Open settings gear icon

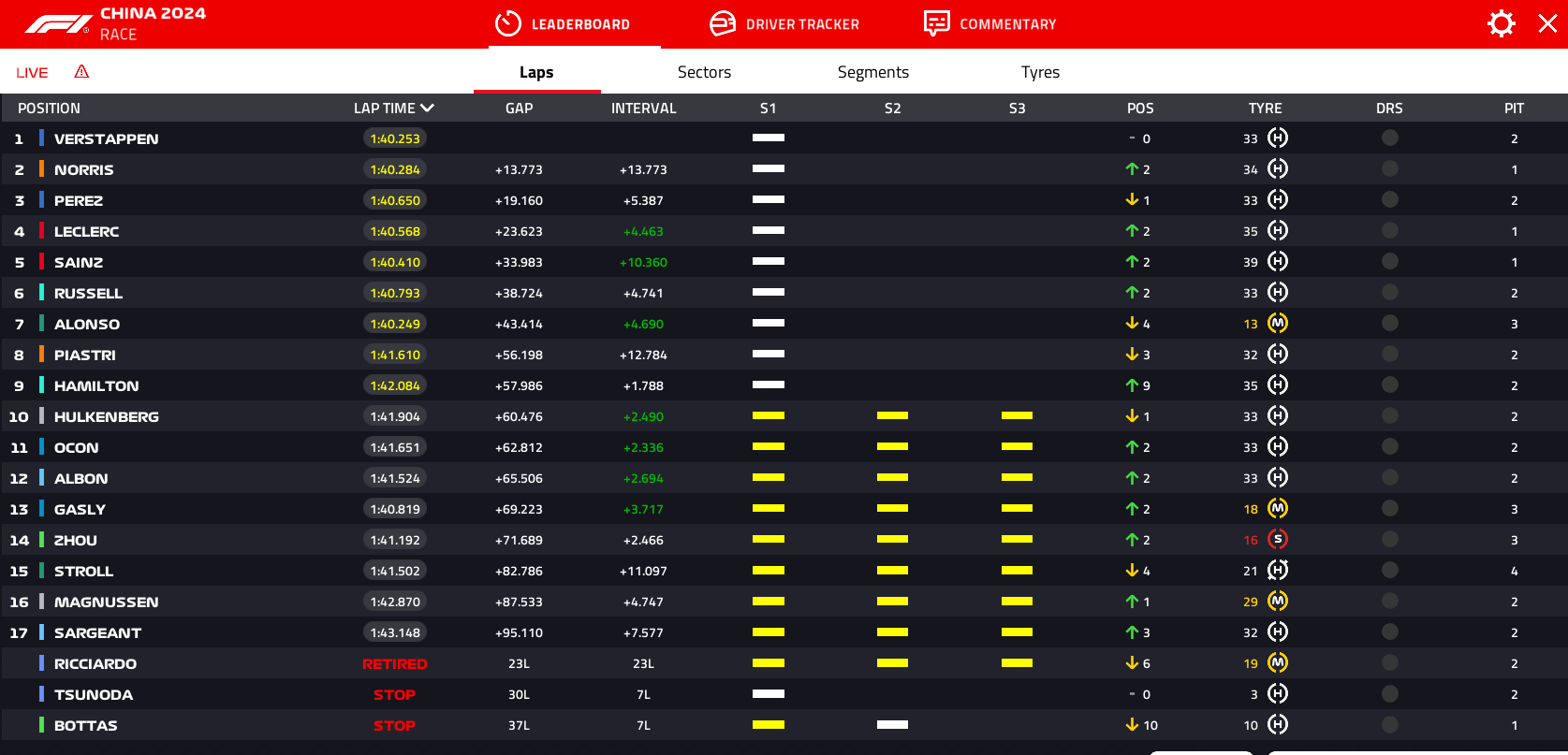pyautogui.click(x=1502, y=23)
